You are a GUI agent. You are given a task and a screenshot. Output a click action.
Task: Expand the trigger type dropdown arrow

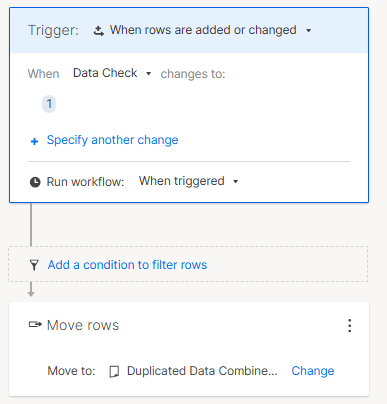(x=309, y=31)
